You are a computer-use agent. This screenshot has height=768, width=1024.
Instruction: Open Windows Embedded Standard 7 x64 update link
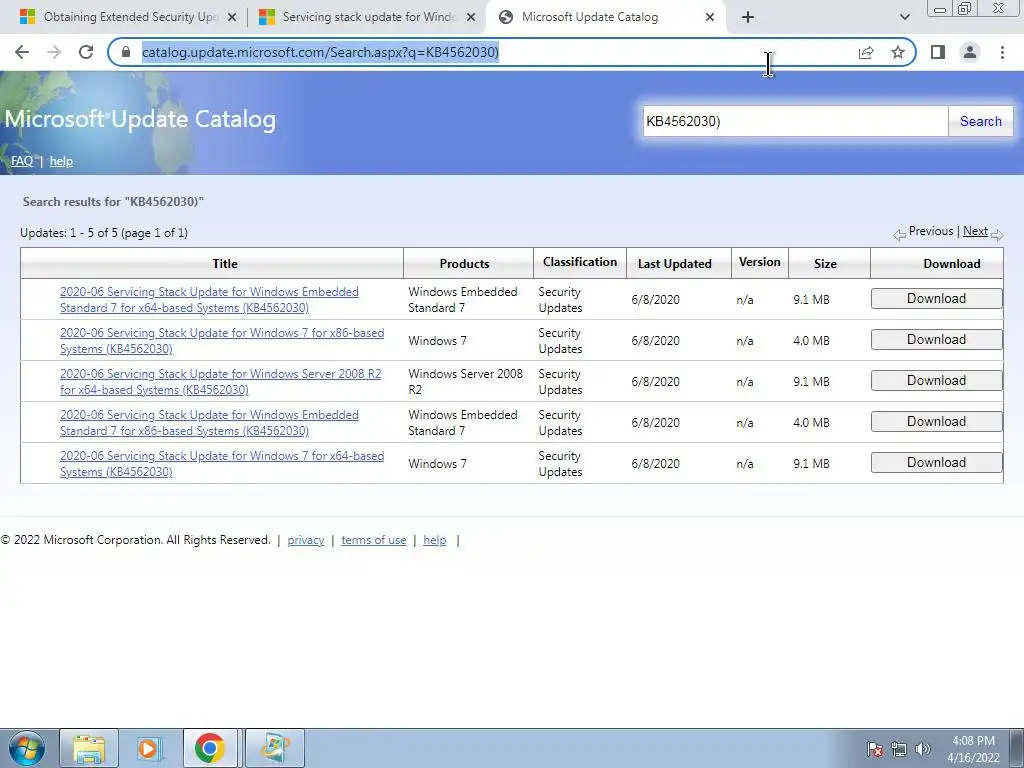click(209, 300)
